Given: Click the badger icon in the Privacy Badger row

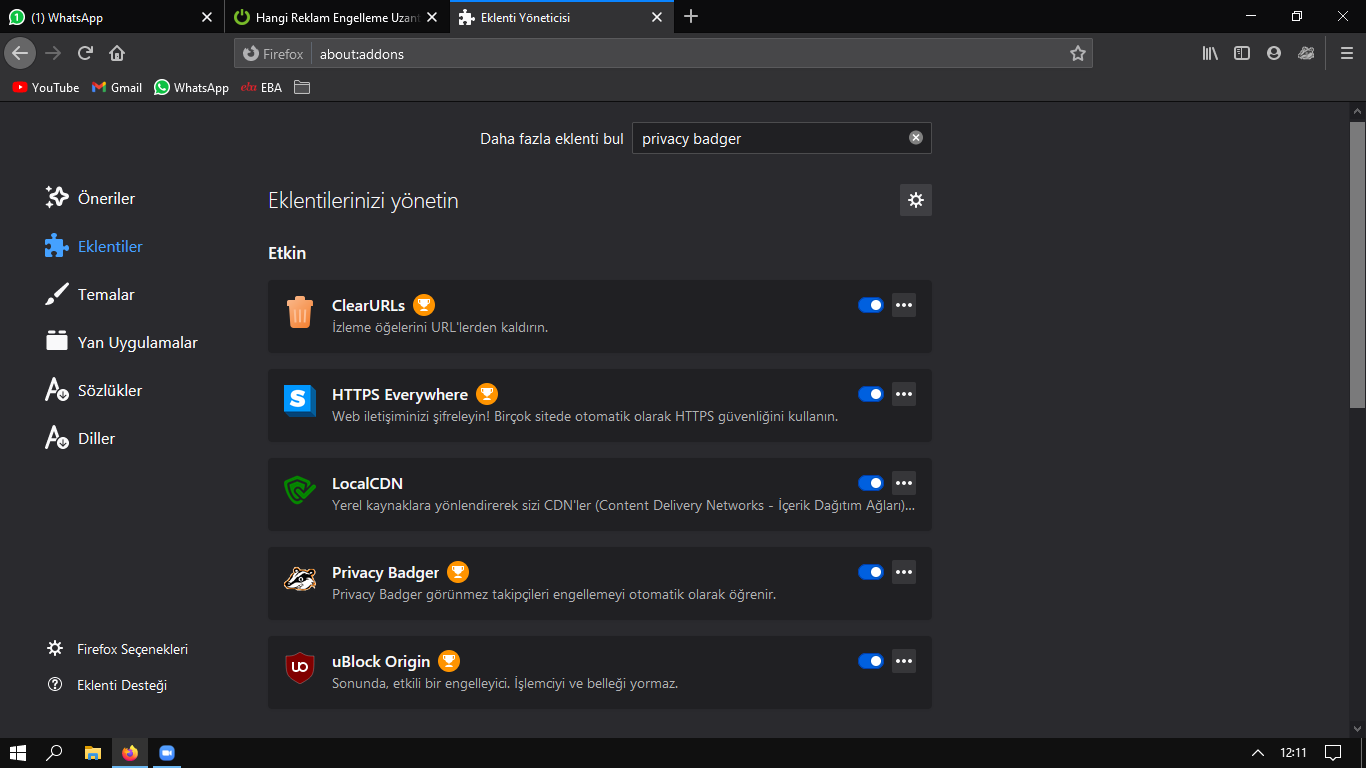Looking at the screenshot, I should [300, 579].
